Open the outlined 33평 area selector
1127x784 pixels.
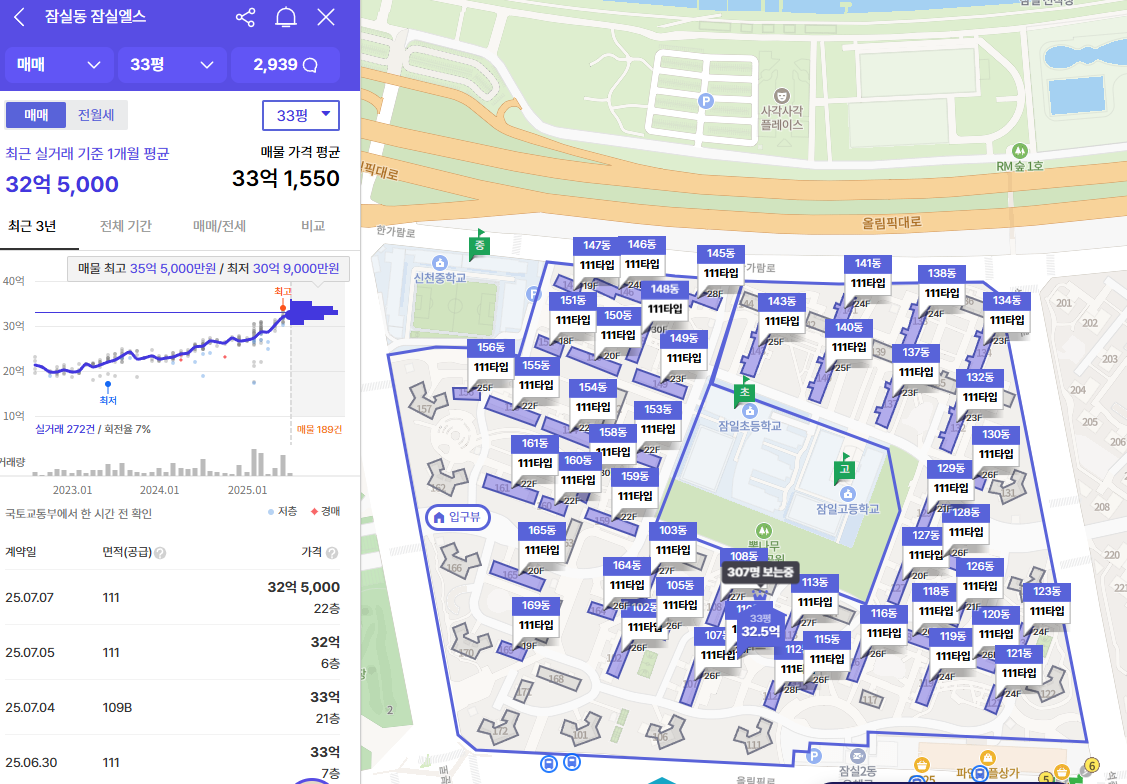300,115
